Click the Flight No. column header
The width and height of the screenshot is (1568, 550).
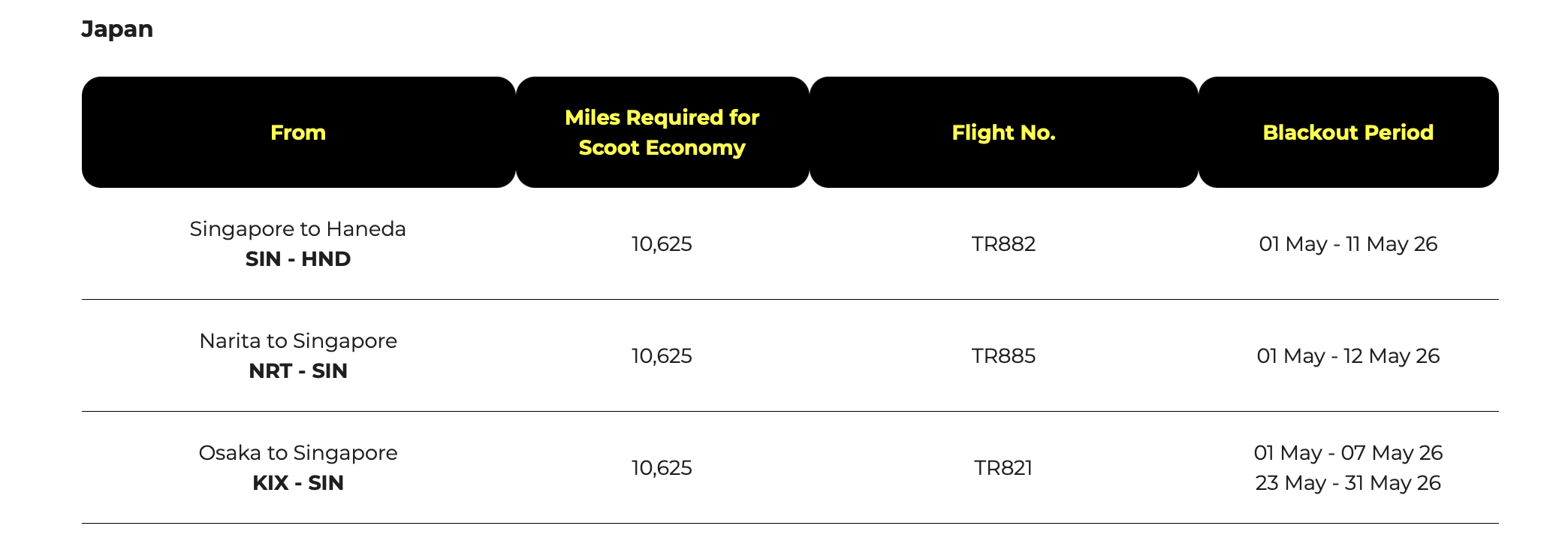(1003, 132)
